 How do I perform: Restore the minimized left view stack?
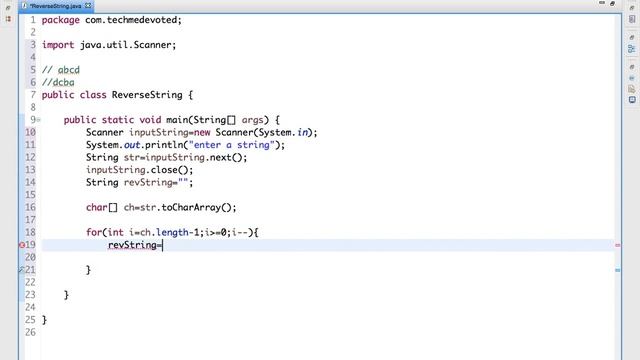(x=8, y=7)
